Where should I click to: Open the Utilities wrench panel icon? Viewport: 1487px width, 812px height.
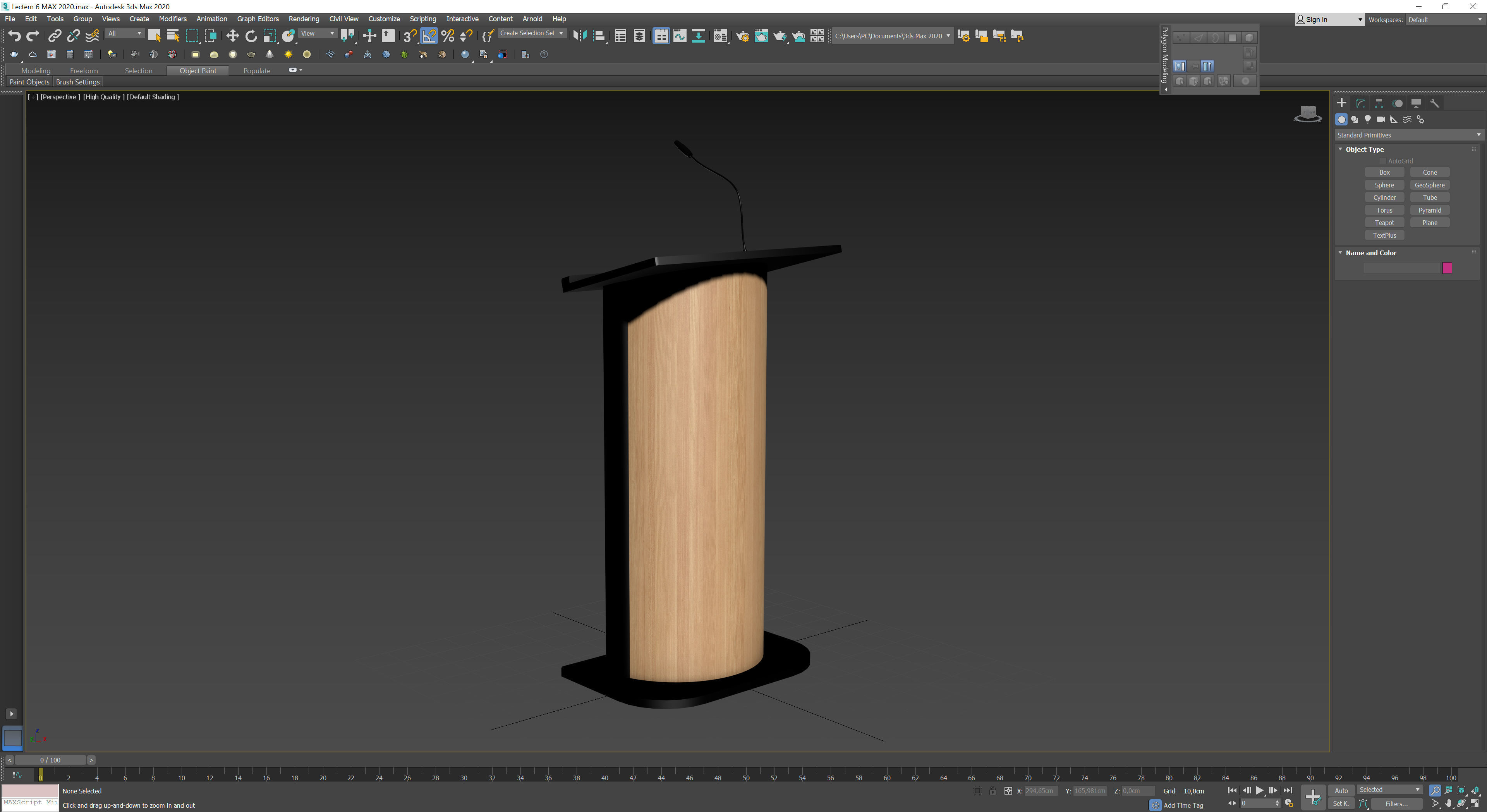tap(1434, 103)
